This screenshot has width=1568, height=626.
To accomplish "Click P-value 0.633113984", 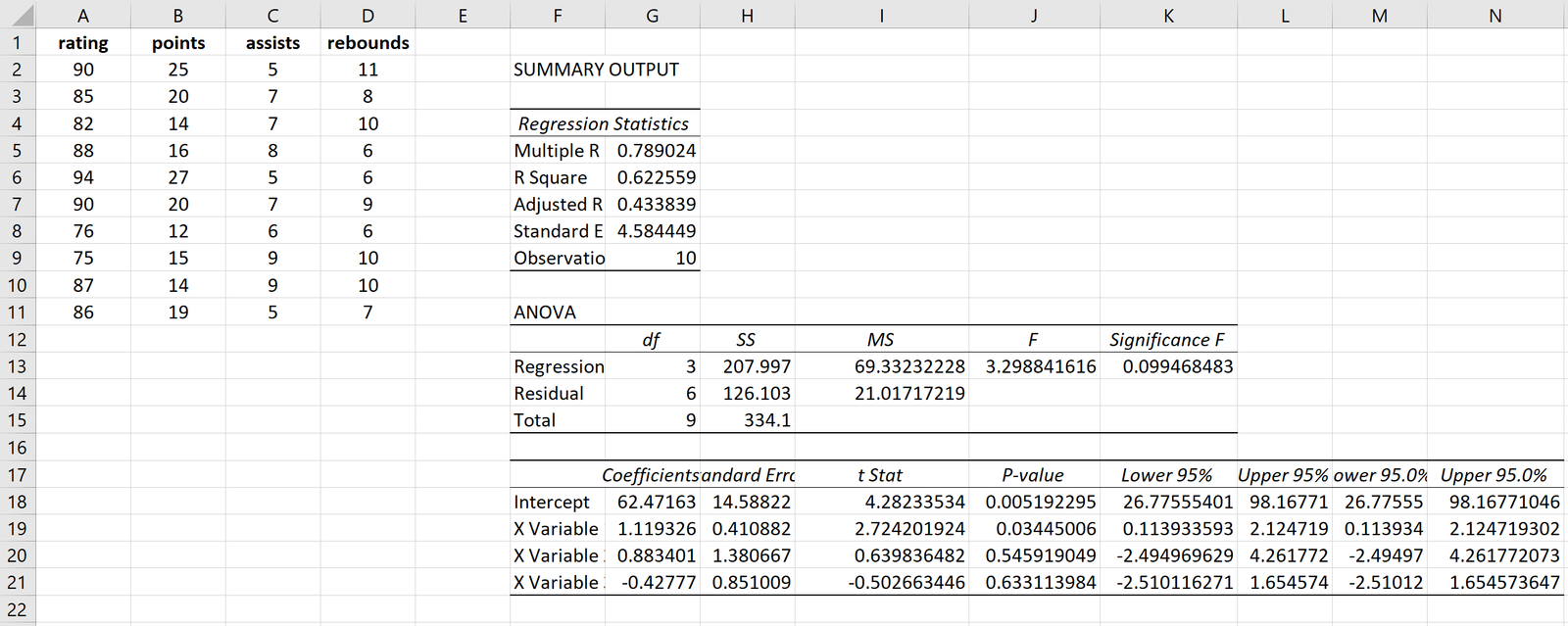I will point(1034,583).
